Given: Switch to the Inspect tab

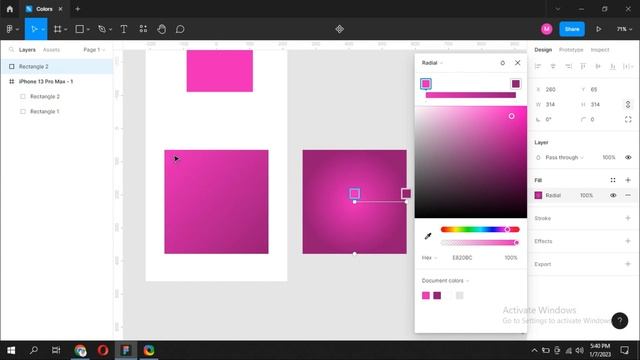Looking at the screenshot, I should point(600,49).
